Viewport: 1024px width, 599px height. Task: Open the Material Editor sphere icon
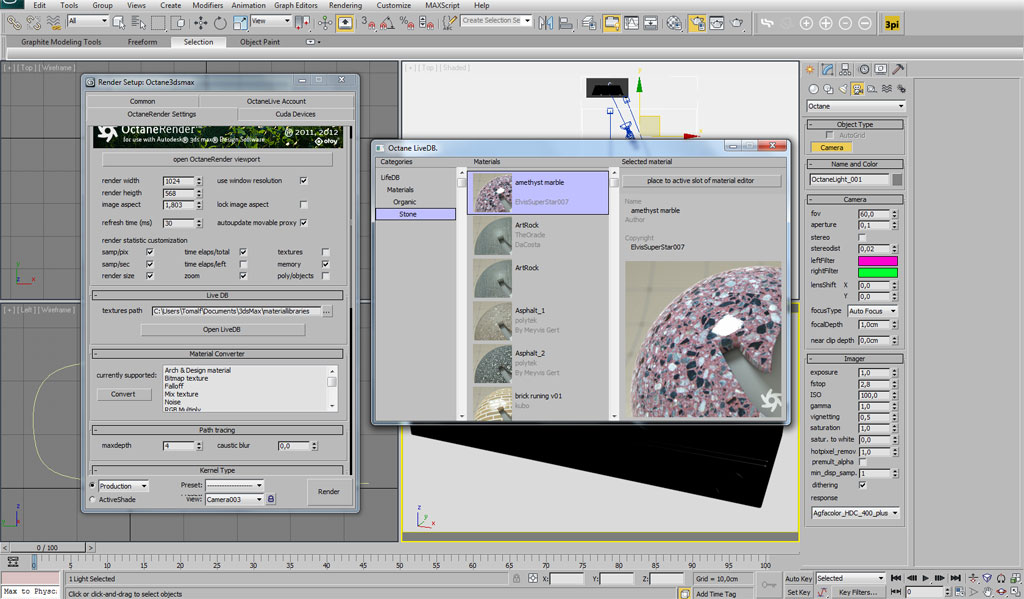click(x=674, y=23)
